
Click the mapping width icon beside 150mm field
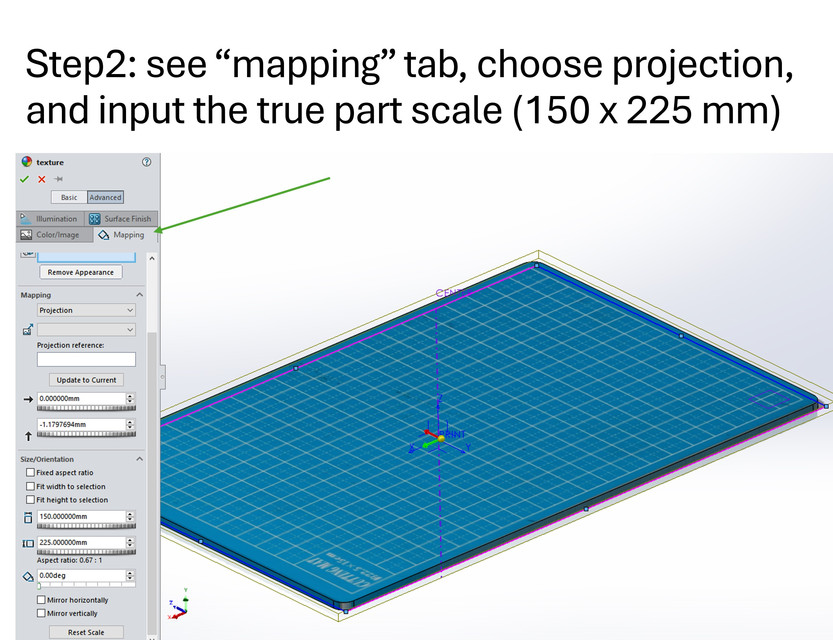coord(28,517)
